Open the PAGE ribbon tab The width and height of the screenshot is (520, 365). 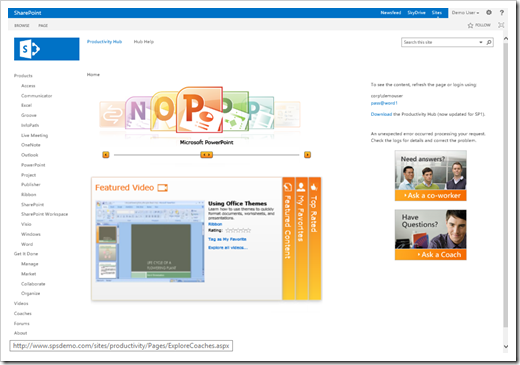[x=43, y=26]
